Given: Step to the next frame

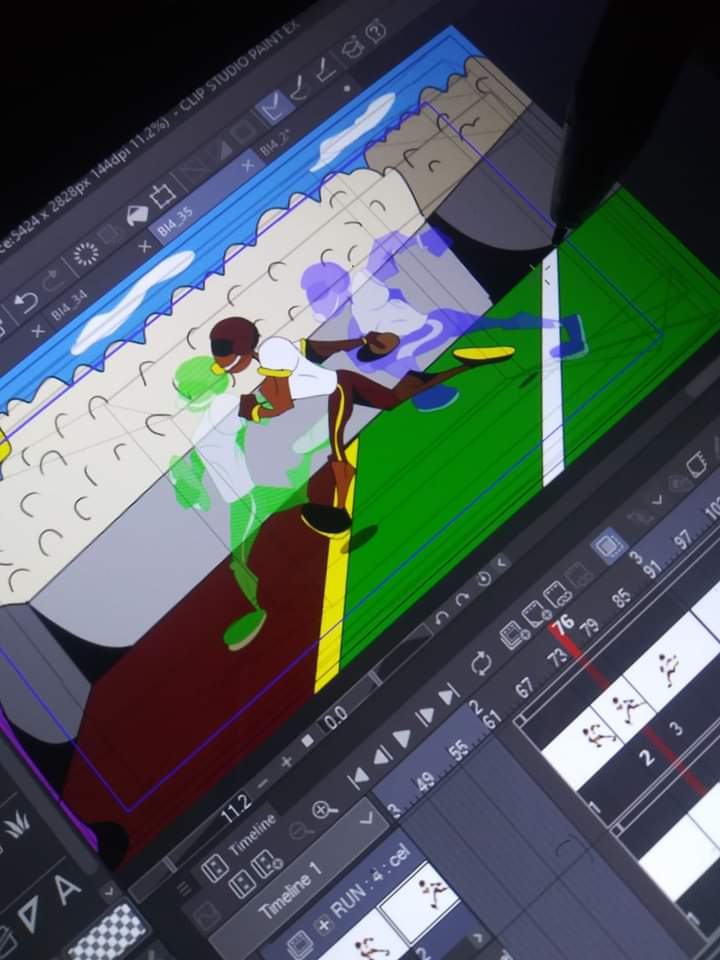Looking at the screenshot, I should 426,716.
